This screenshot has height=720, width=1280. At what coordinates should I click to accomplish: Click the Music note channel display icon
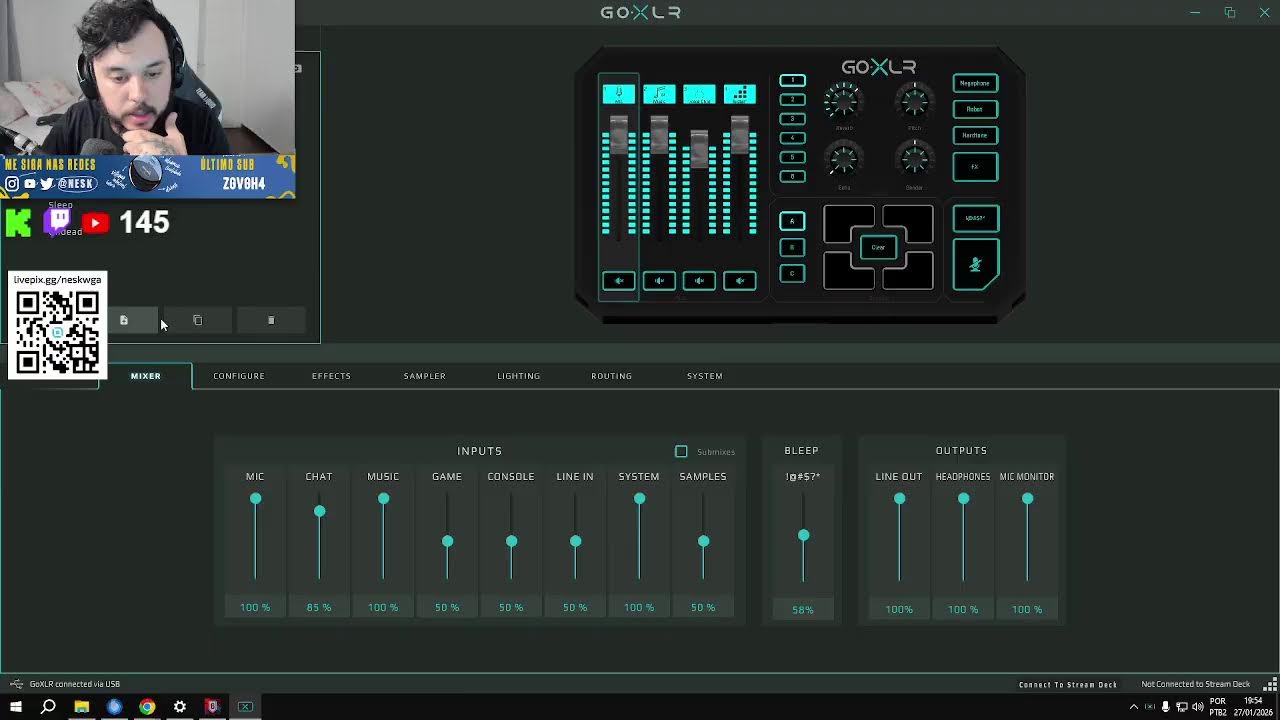click(x=659, y=94)
